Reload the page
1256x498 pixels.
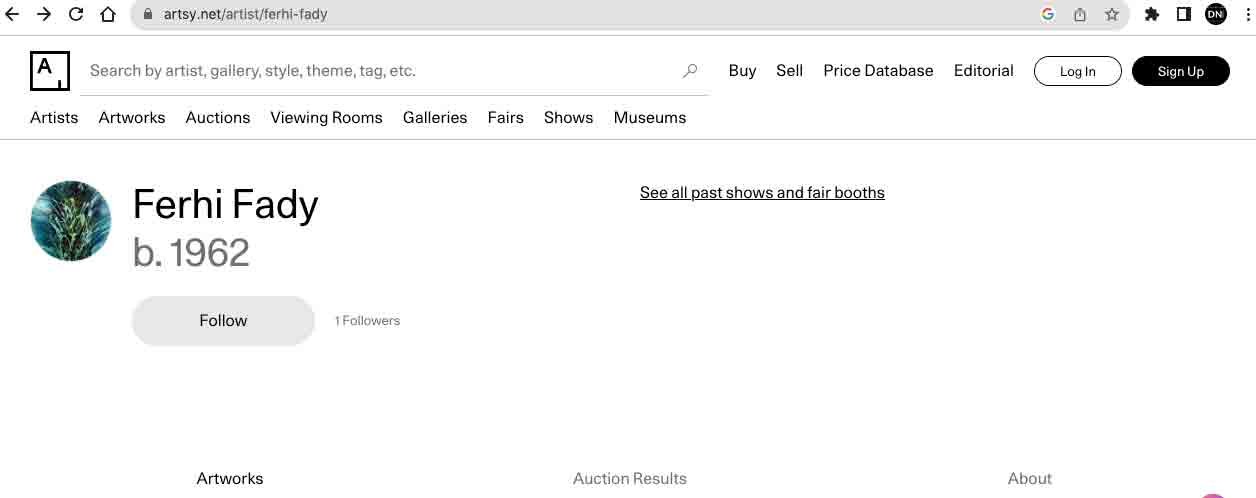[x=76, y=14]
